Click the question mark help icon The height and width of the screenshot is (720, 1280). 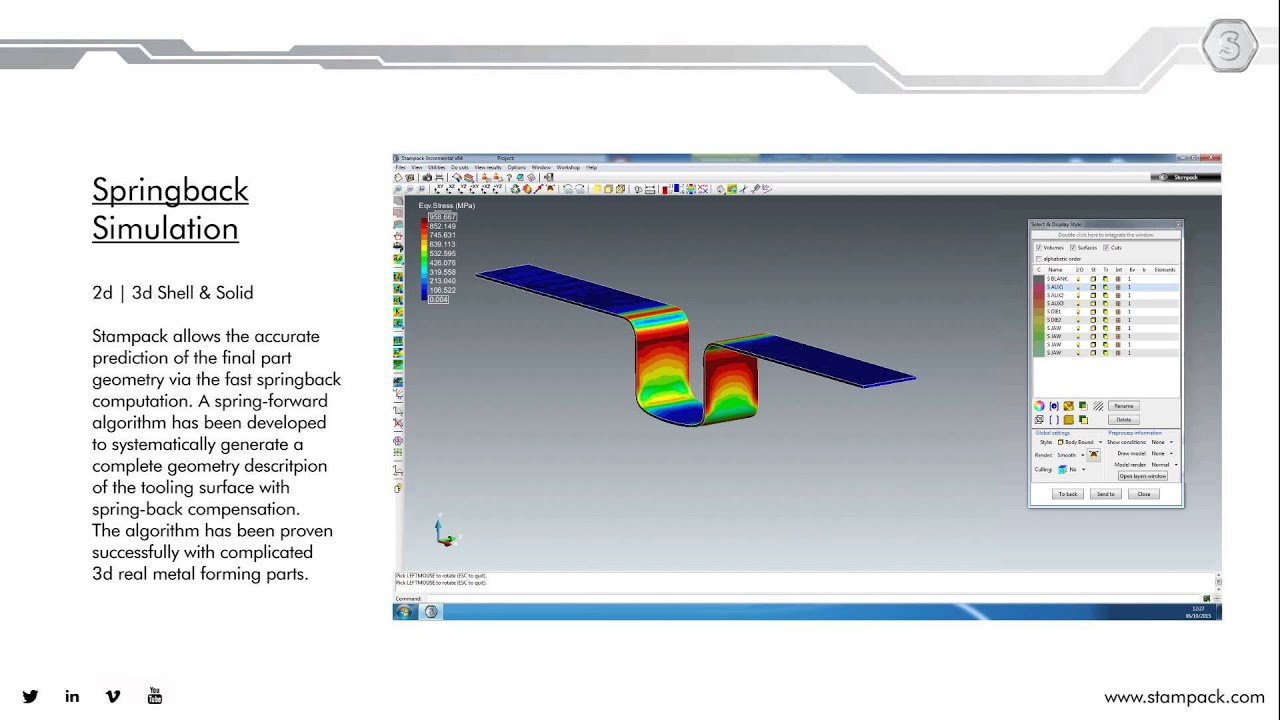pyautogui.click(x=509, y=177)
